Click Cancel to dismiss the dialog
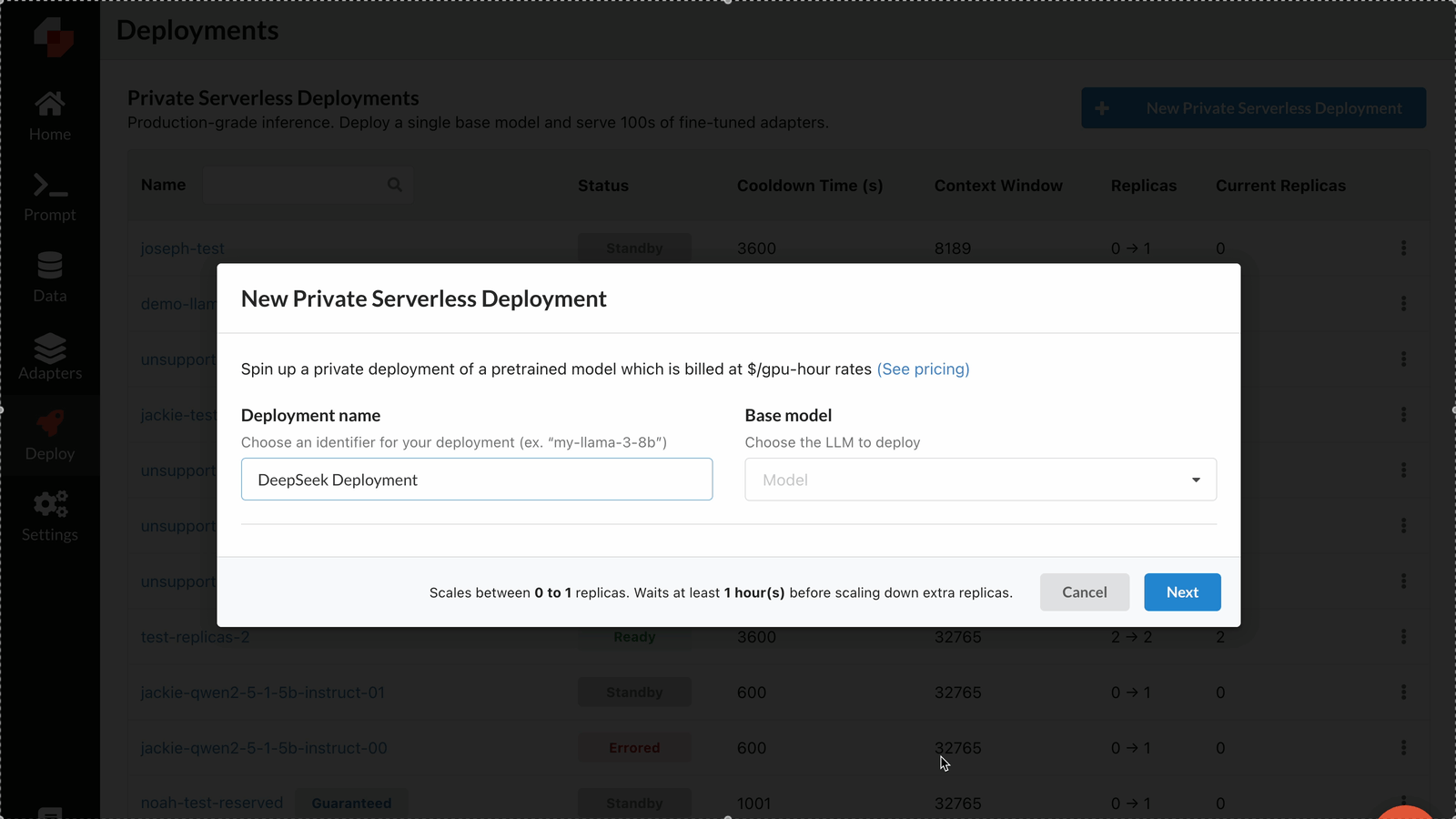The width and height of the screenshot is (1456, 819). [1085, 591]
